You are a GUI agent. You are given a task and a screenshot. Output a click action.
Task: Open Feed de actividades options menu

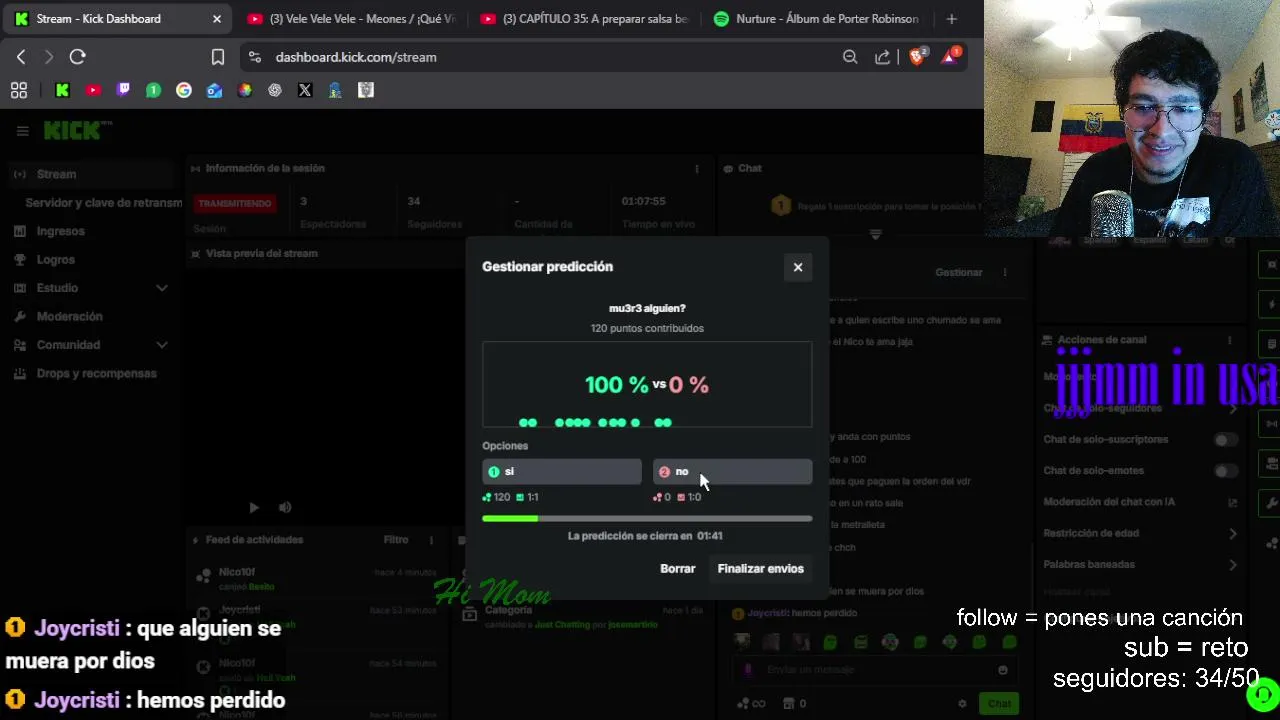click(431, 540)
